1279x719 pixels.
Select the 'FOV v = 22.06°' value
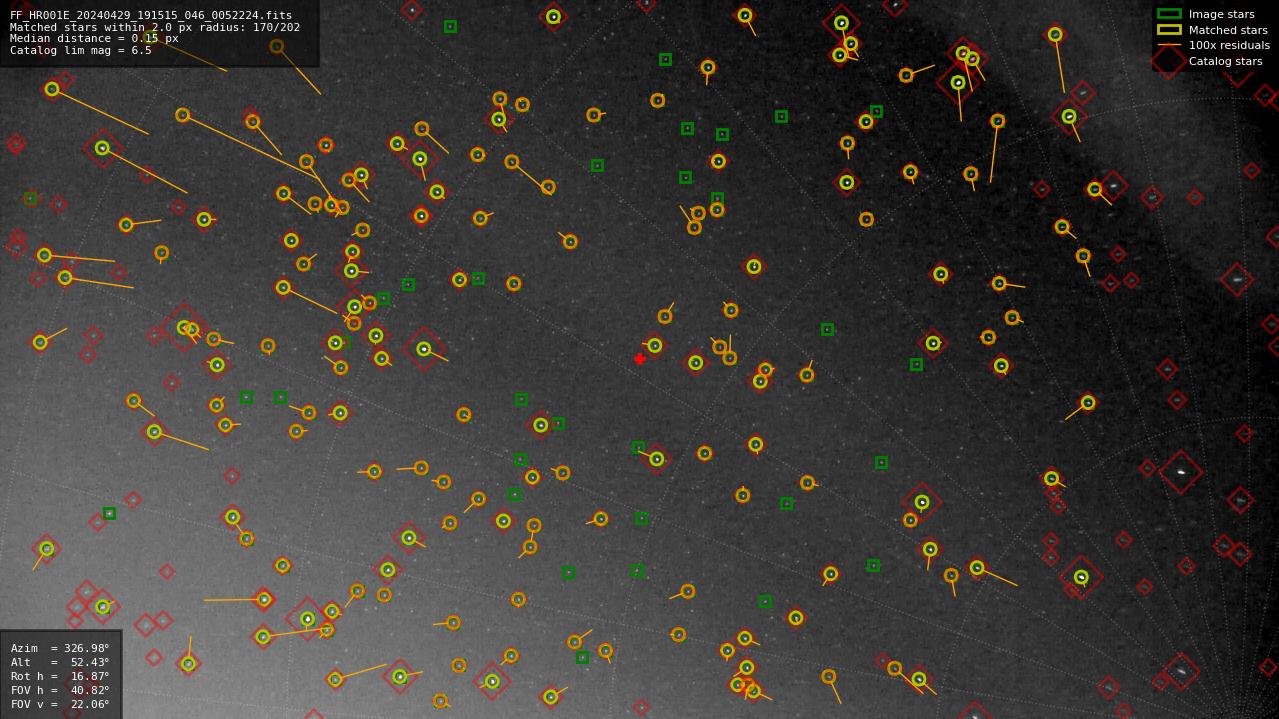click(x=60, y=704)
